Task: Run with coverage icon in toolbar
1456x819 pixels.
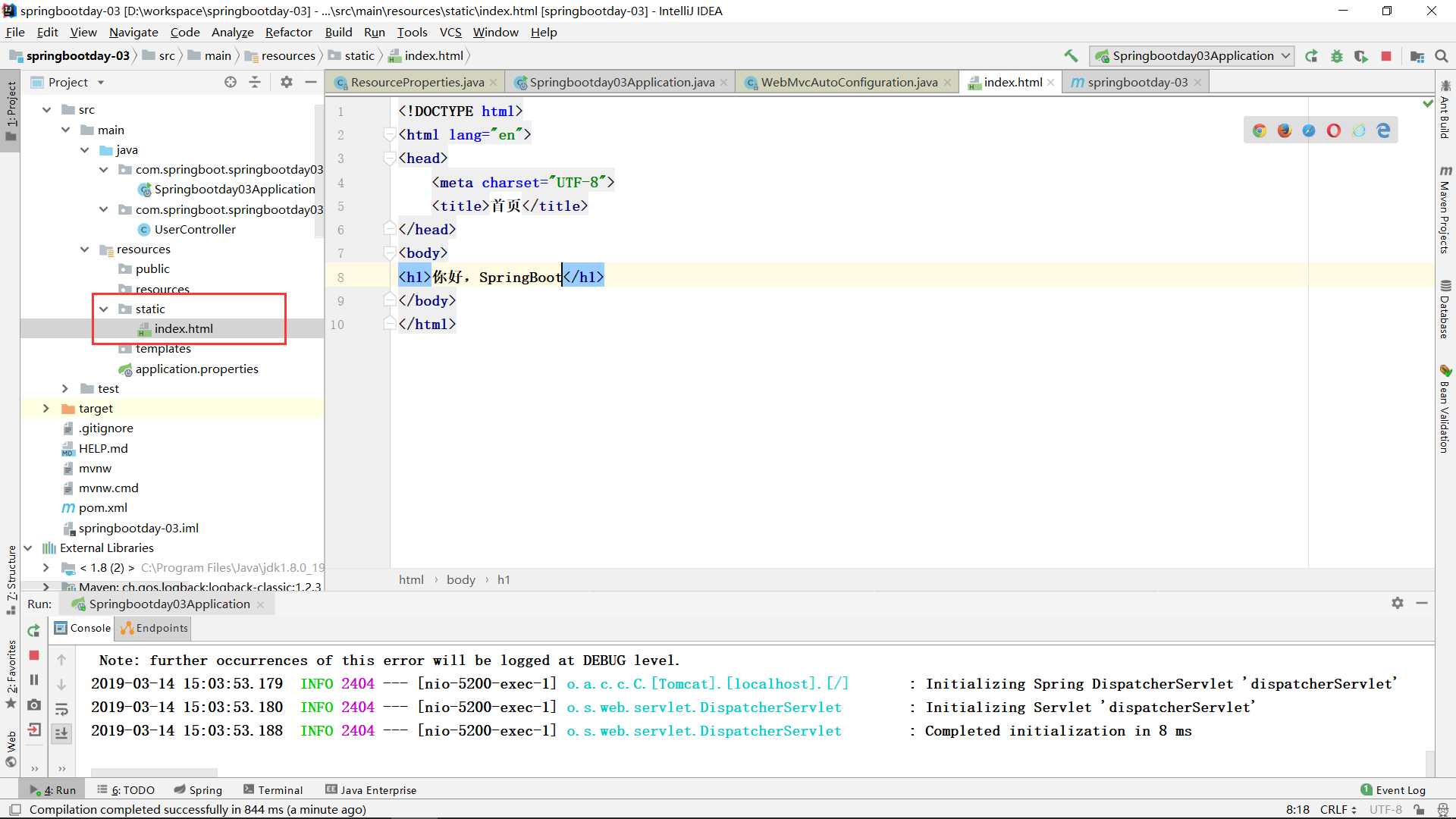Action: click(1361, 55)
